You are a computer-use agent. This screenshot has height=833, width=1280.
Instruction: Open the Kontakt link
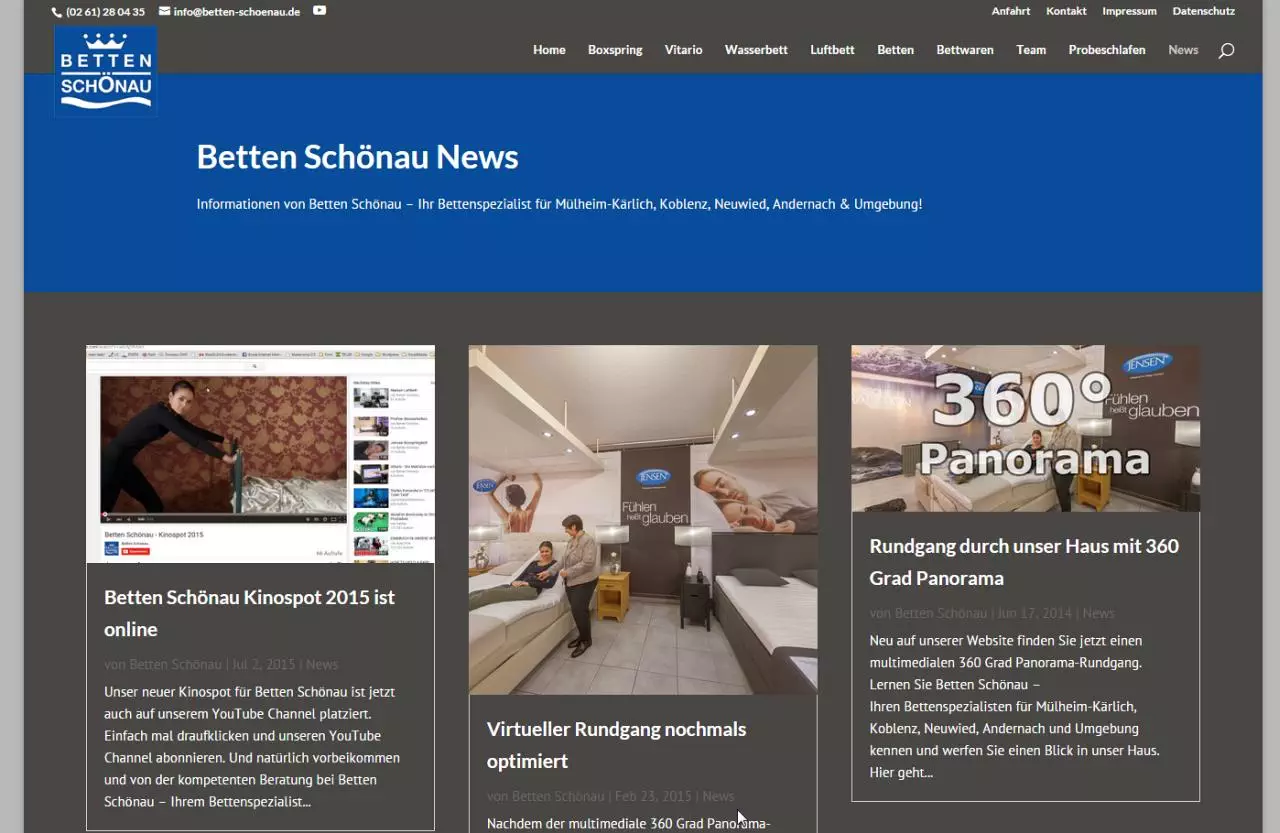click(x=1066, y=11)
